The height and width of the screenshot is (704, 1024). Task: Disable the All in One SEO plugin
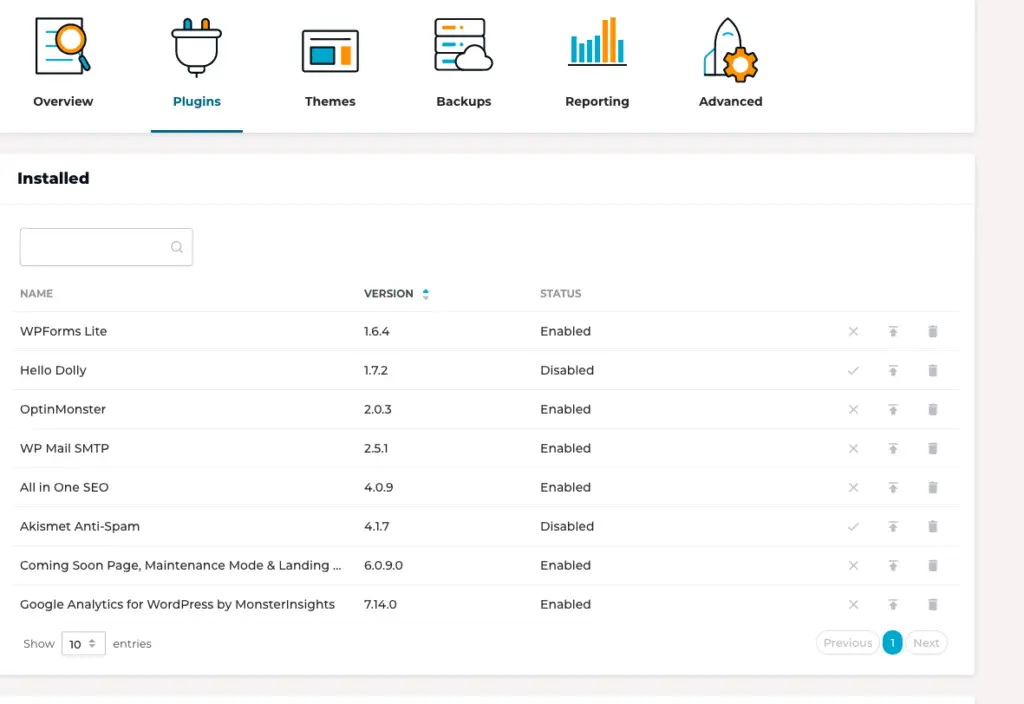click(853, 488)
